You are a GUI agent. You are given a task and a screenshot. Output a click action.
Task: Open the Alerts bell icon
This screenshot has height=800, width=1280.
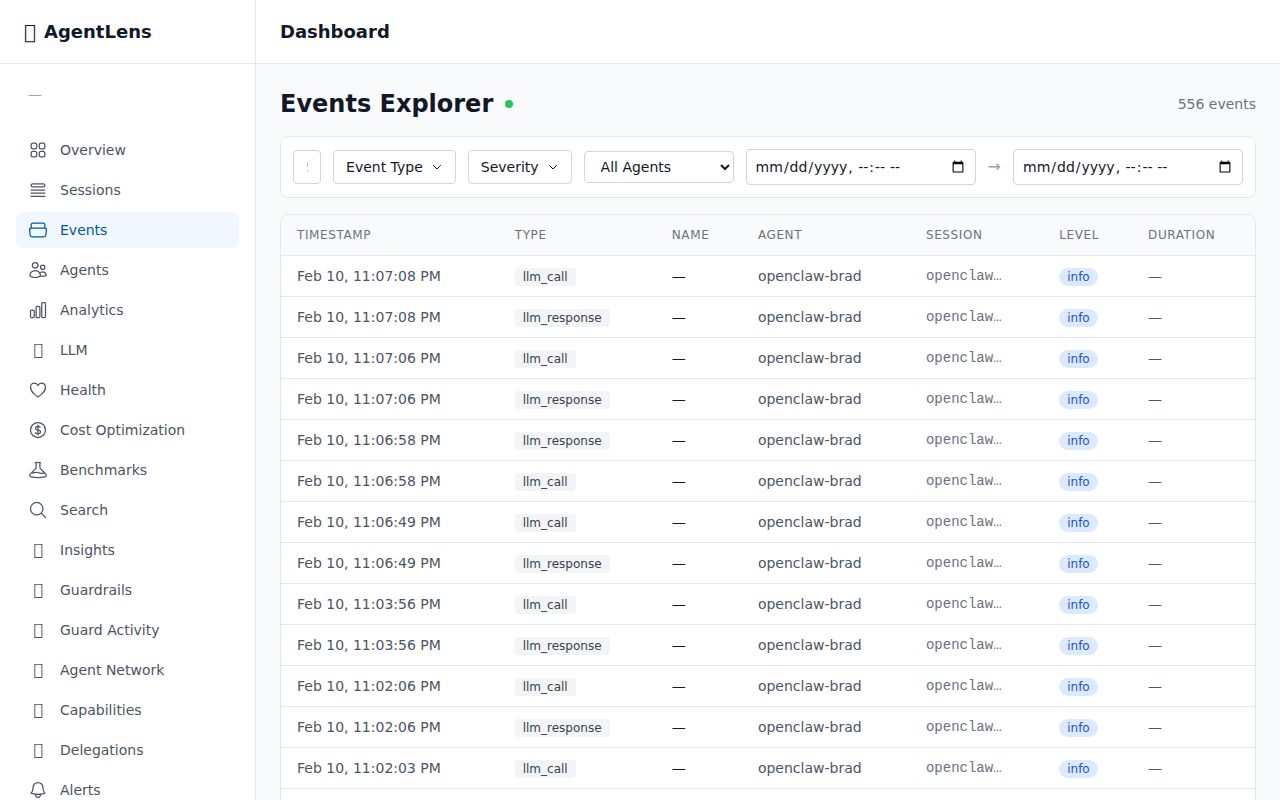(x=38, y=789)
